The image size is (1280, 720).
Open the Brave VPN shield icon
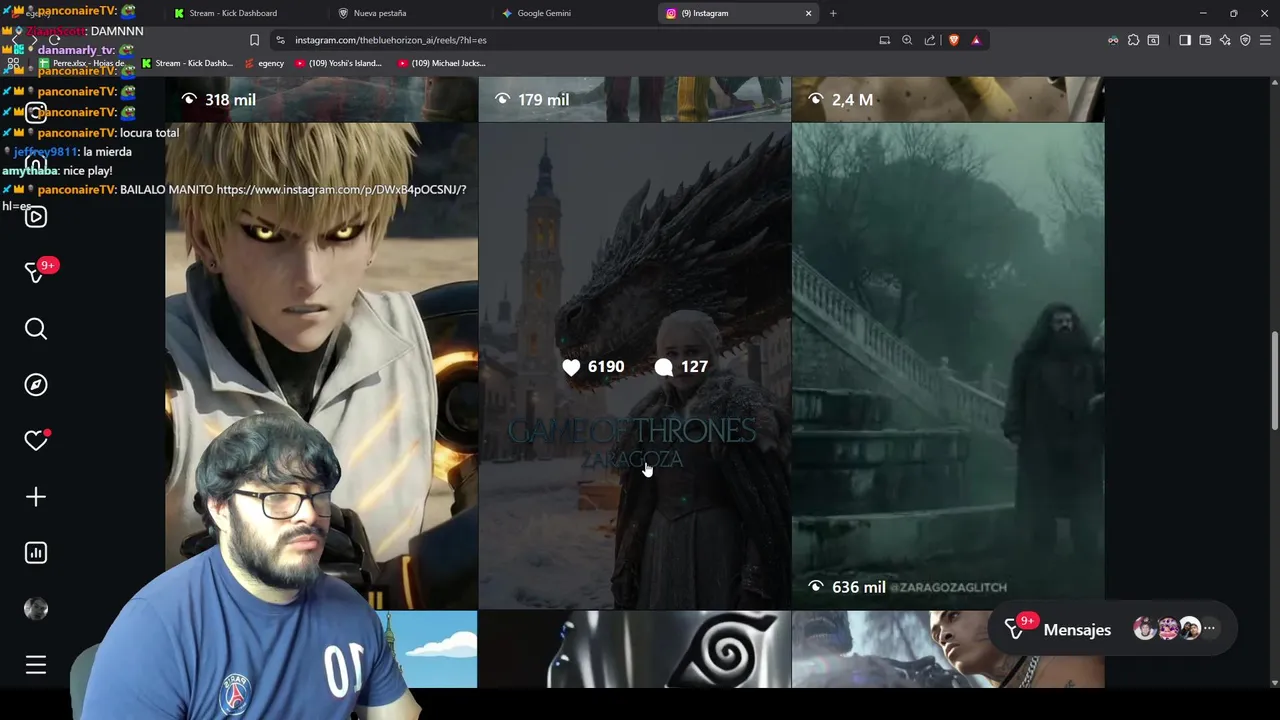1245,40
